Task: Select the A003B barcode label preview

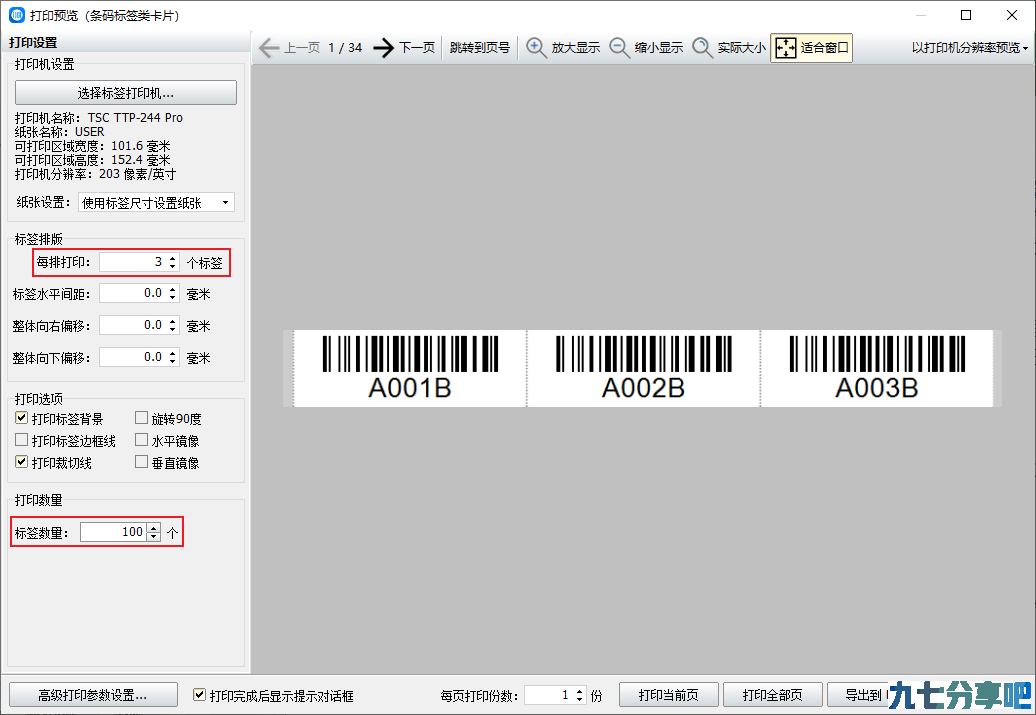Action: click(877, 368)
